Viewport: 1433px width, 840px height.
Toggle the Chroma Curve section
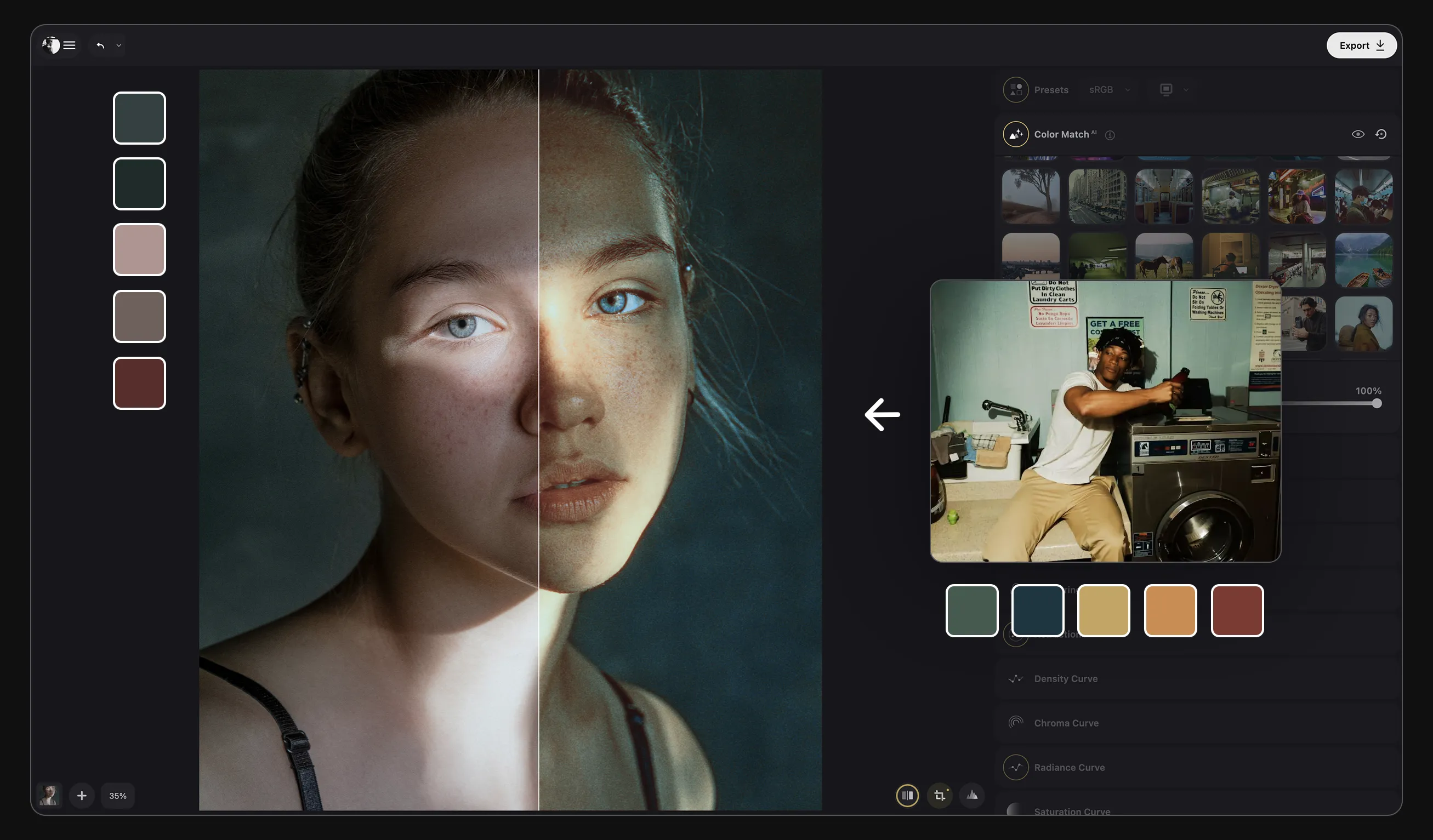click(1066, 722)
